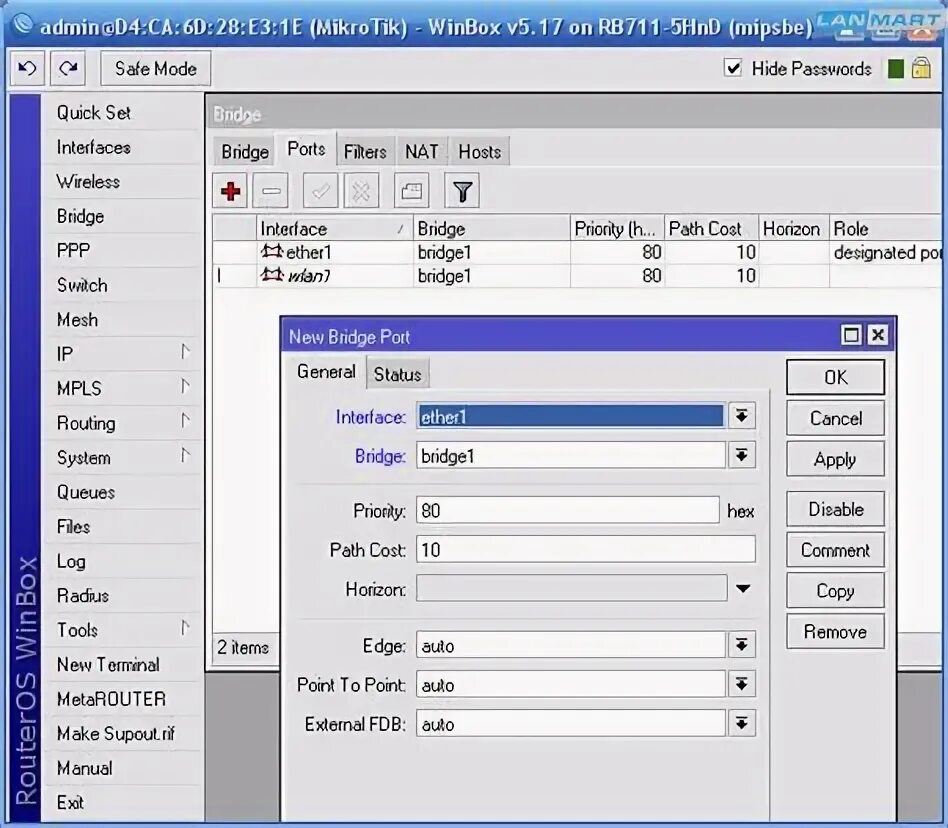The width and height of the screenshot is (948, 828).
Task: Click the funnel Filter icon
Action: coord(463,191)
